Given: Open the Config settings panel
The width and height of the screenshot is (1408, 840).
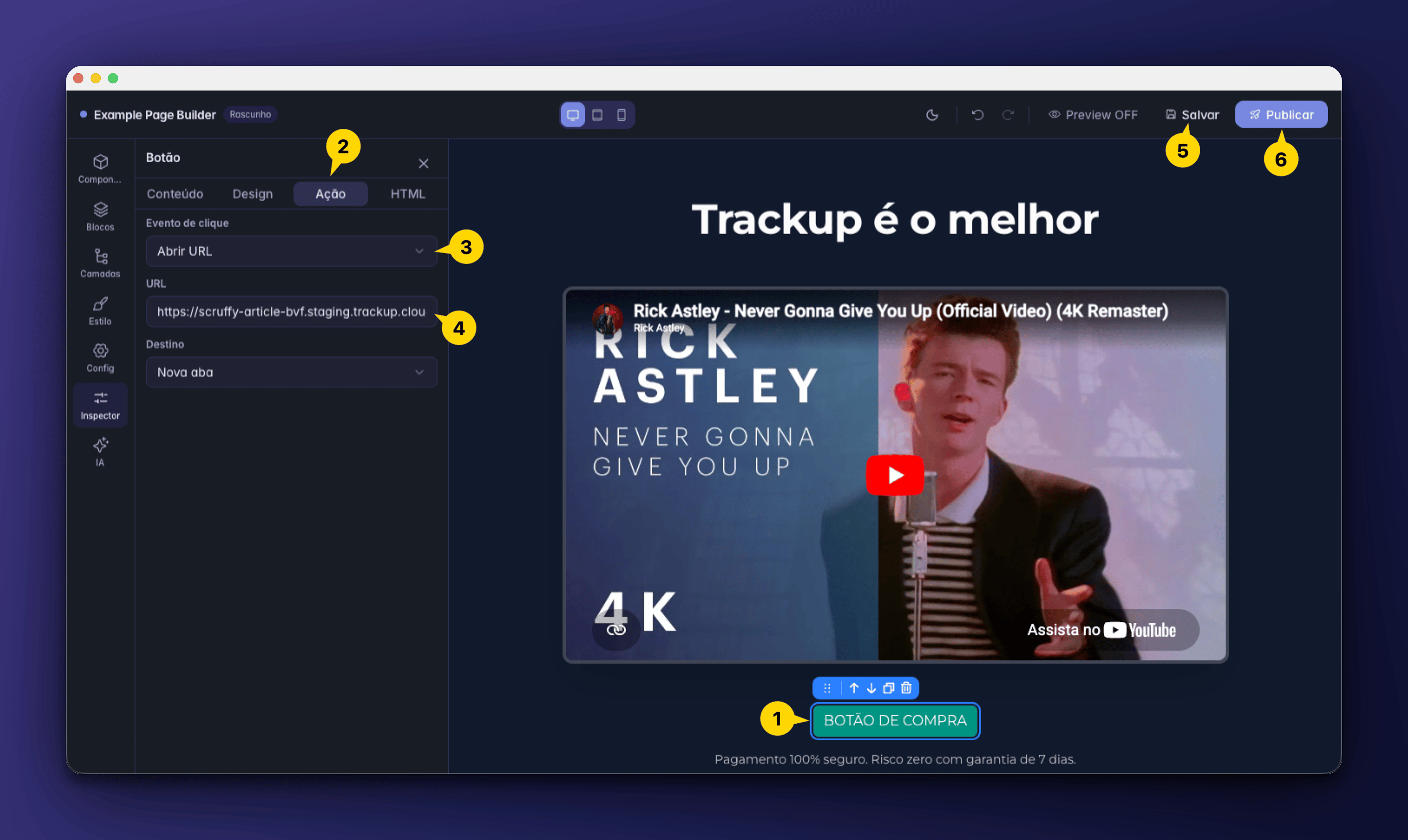Looking at the screenshot, I should 100,358.
